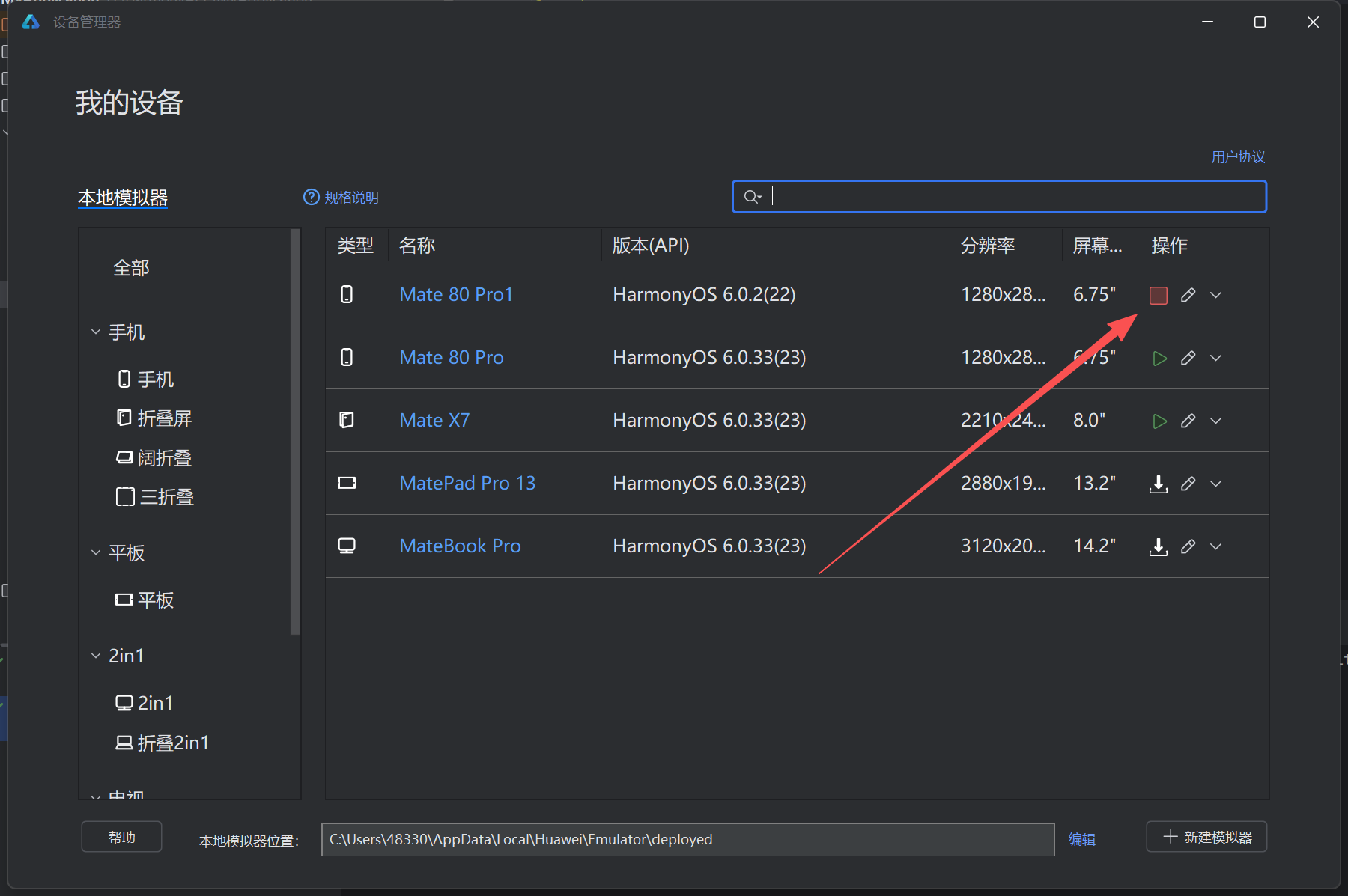Image resolution: width=1348 pixels, height=896 pixels.
Task: Click the 编辑 location link
Action: [1082, 840]
